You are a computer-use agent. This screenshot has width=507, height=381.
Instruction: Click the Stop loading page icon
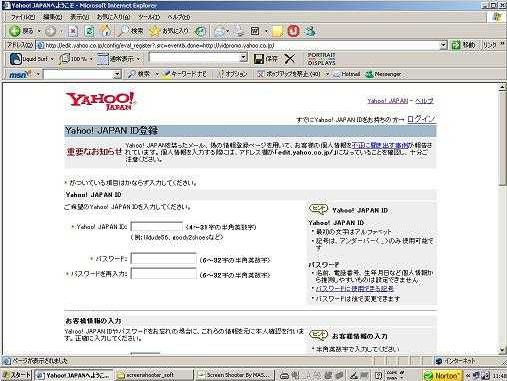pos(73,31)
